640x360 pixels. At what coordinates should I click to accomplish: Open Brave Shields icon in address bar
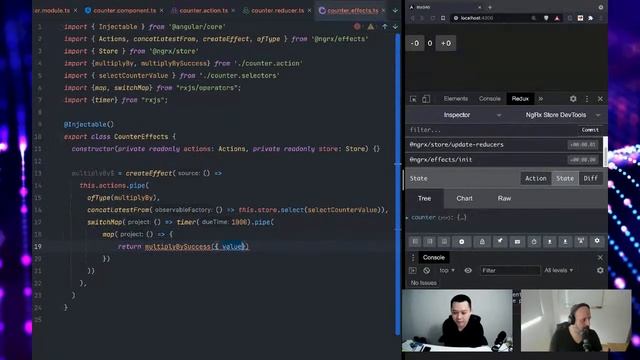(x=546, y=18)
